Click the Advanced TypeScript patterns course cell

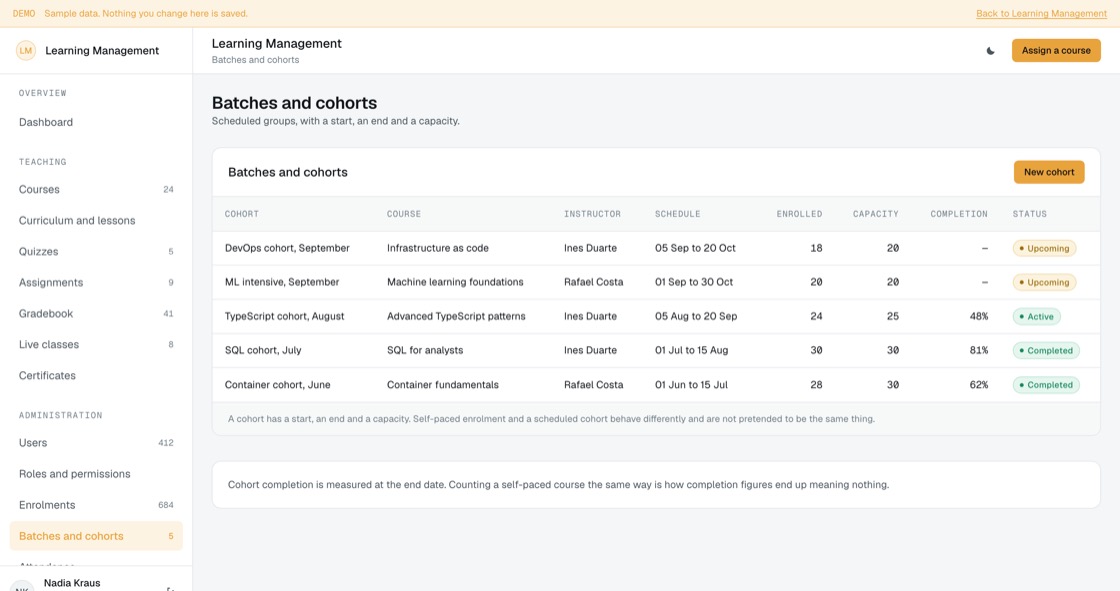(x=456, y=316)
